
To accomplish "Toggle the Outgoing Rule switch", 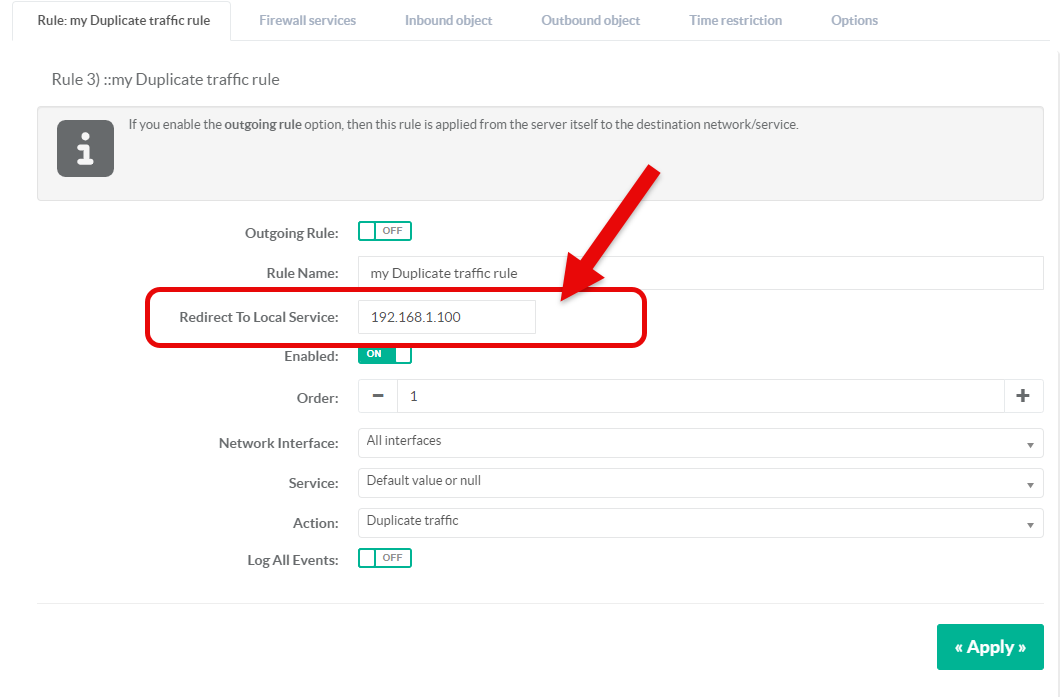I will (385, 231).
